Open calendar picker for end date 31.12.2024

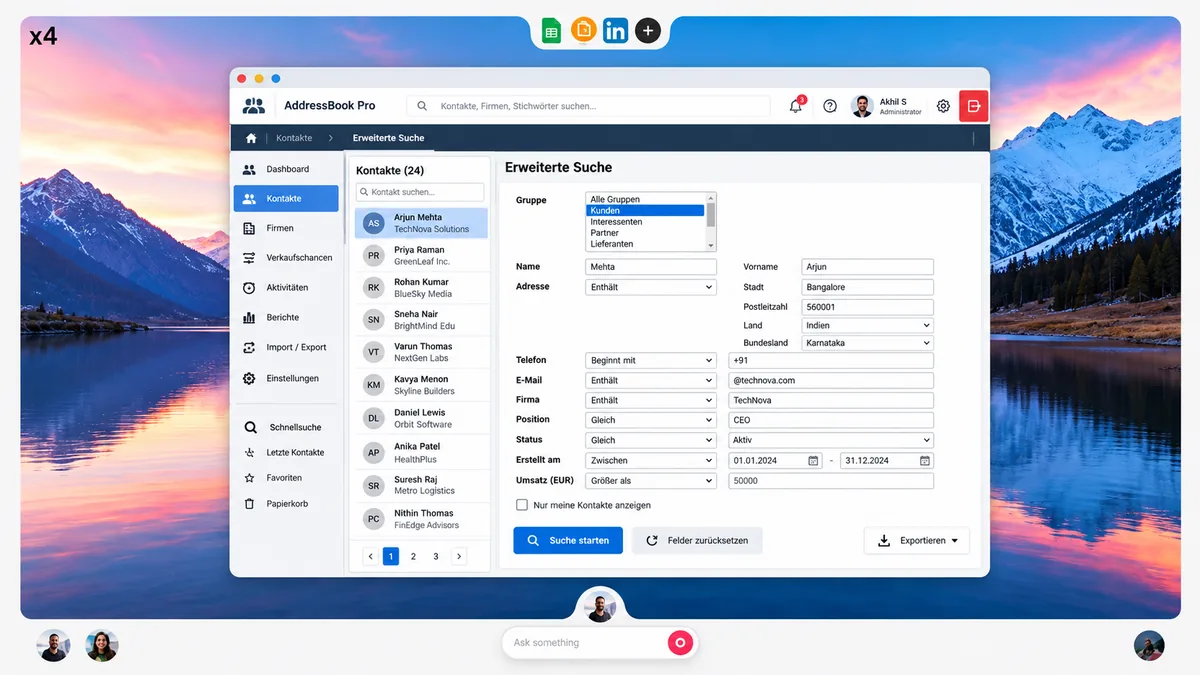click(x=925, y=461)
